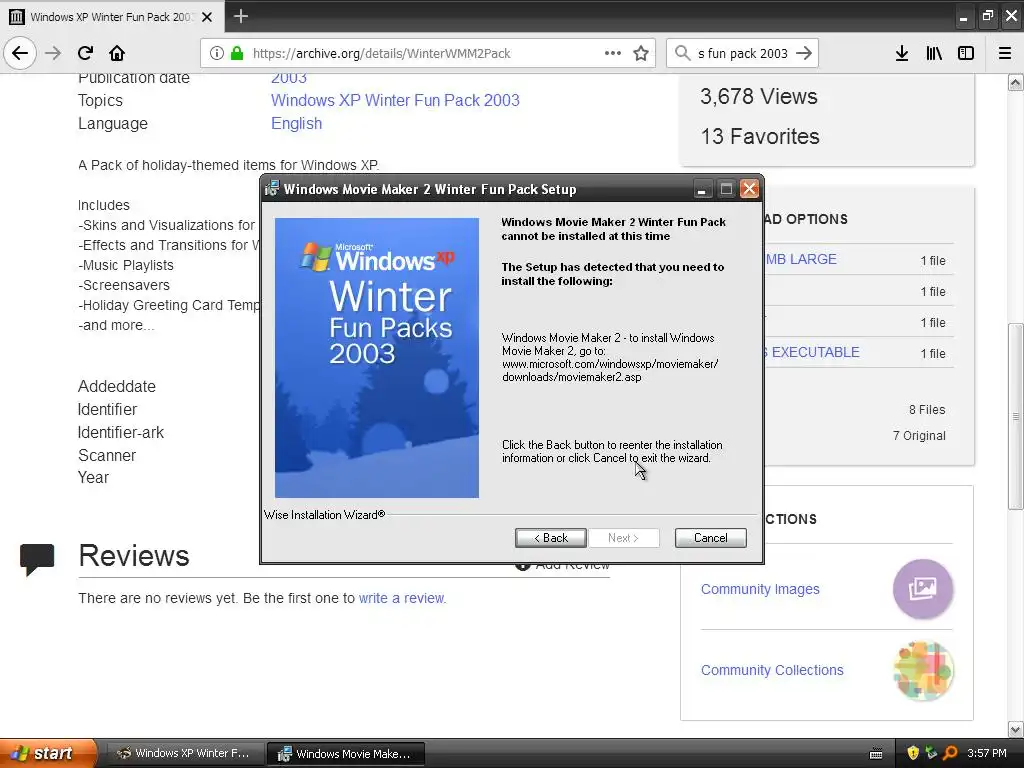Open Windows XP Winter Fun Pack 2003 topic link
Screen dimensions: 1024x768
coord(395,100)
